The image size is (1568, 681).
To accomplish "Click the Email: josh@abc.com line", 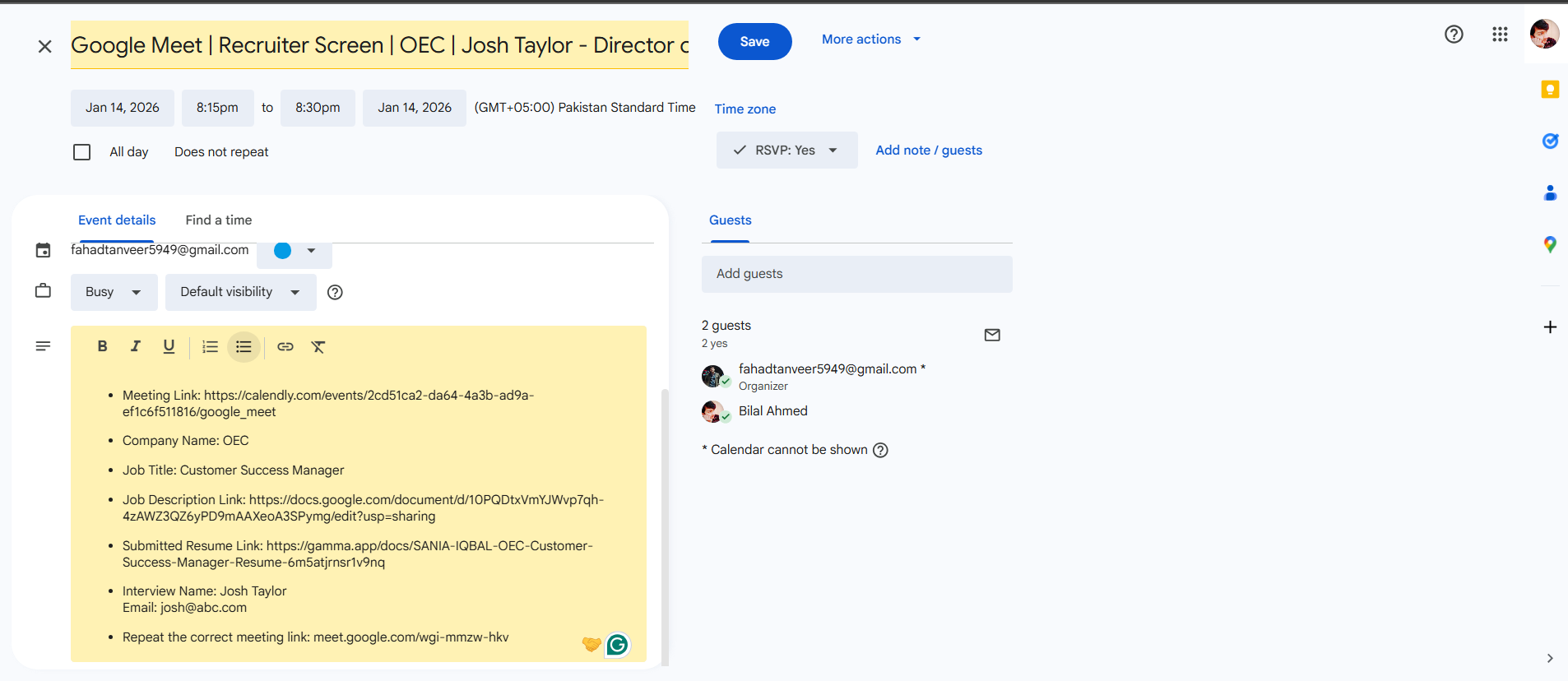I will point(184,608).
